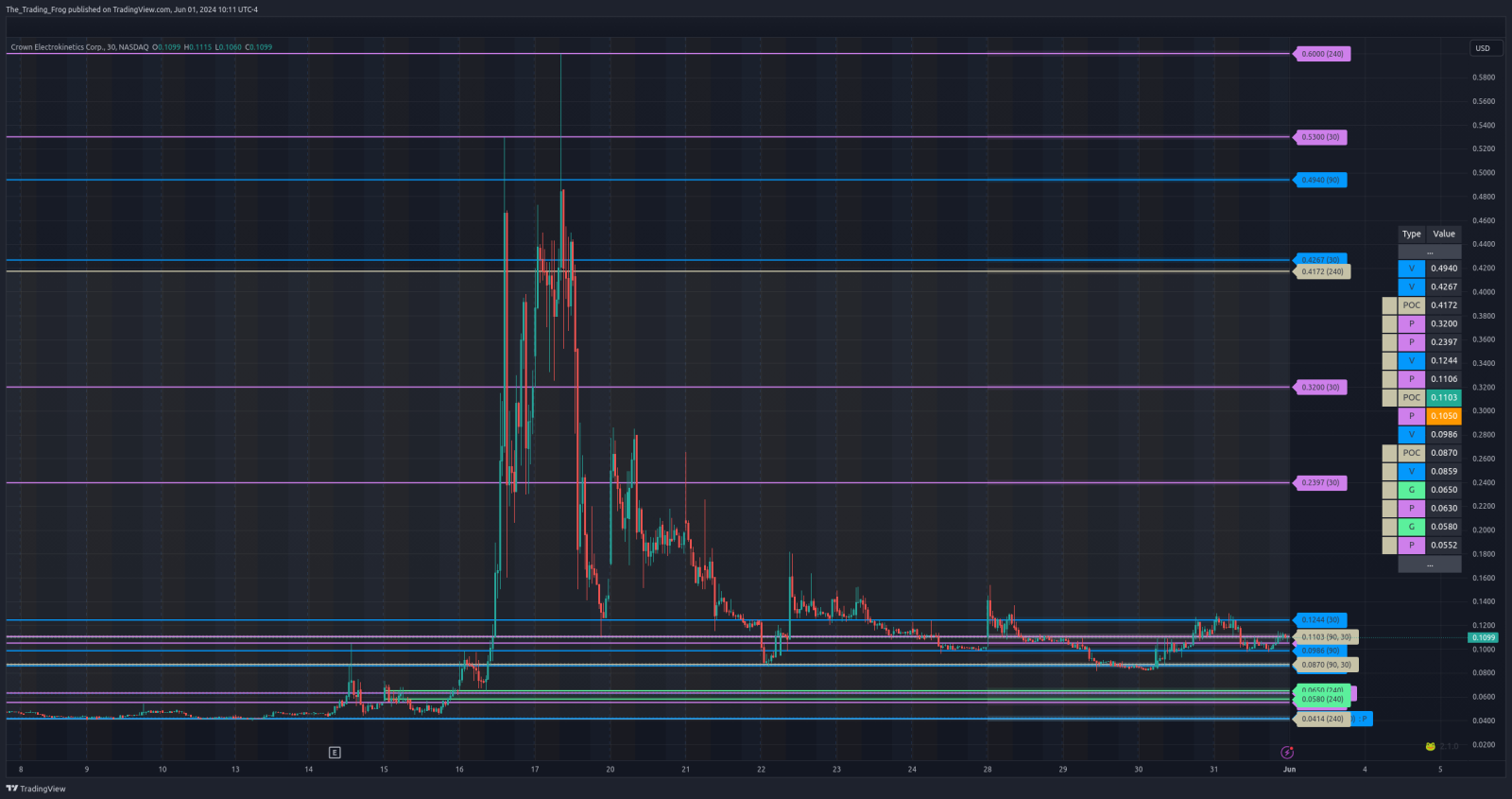Click the date label 20 on time axis
The image size is (1512, 799).
point(610,769)
